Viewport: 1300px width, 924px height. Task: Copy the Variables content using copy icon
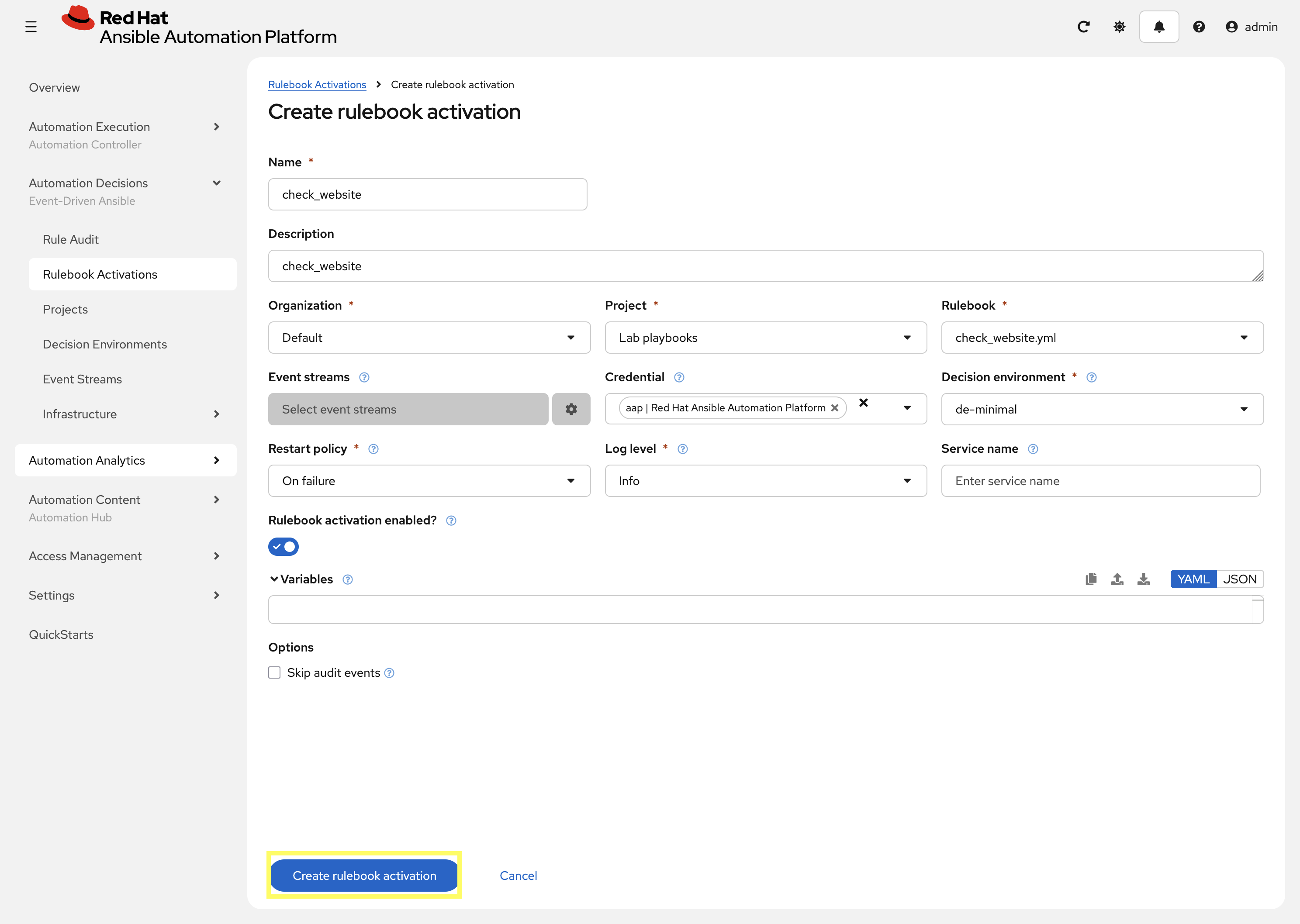[1091, 579]
